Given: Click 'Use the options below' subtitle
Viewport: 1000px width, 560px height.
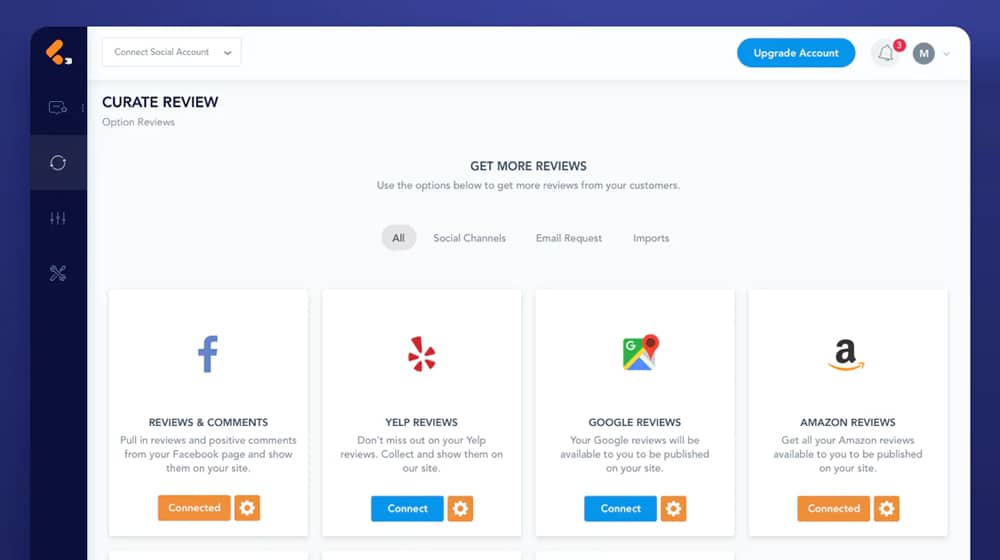Looking at the screenshot, I should (528, 186).
